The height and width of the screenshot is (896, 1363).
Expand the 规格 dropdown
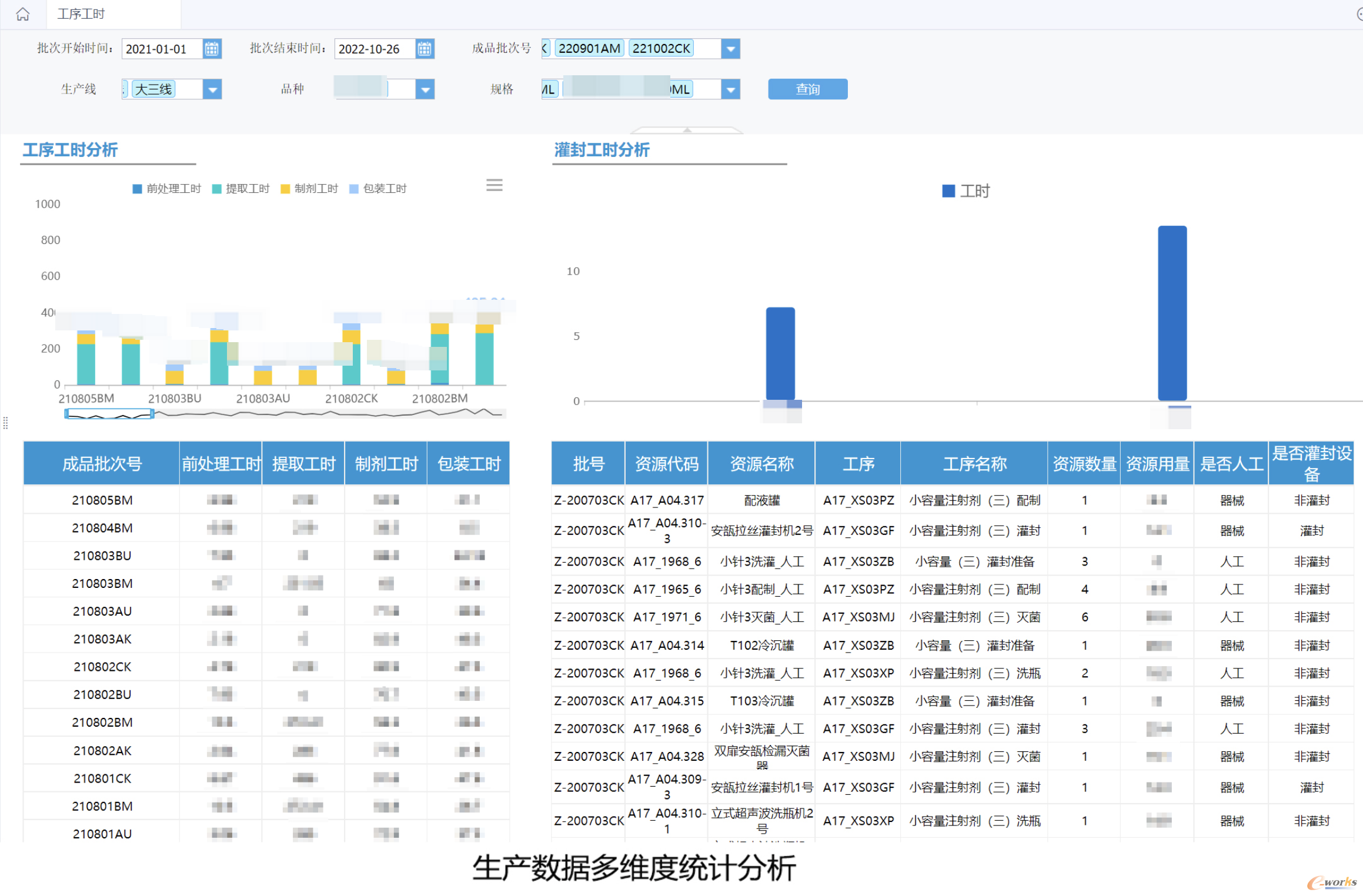coord(730,89)
